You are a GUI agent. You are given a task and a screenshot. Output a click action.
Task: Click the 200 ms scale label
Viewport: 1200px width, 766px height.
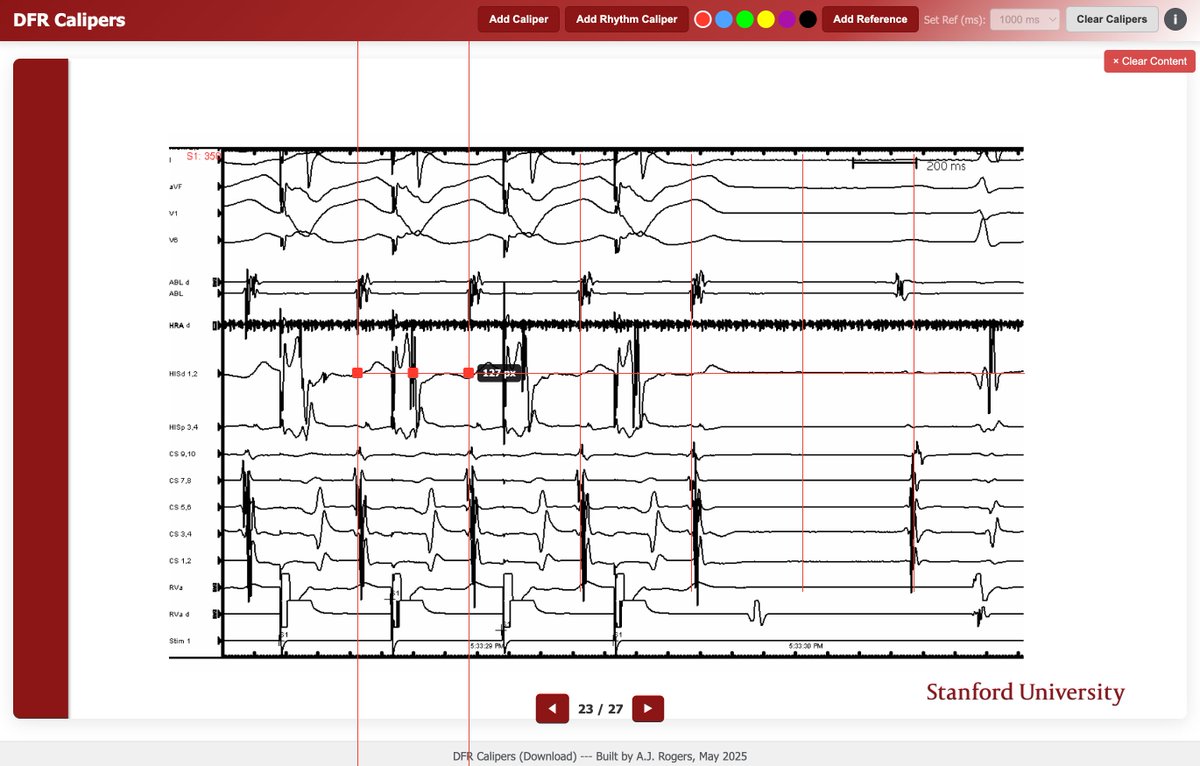point(946,166)
